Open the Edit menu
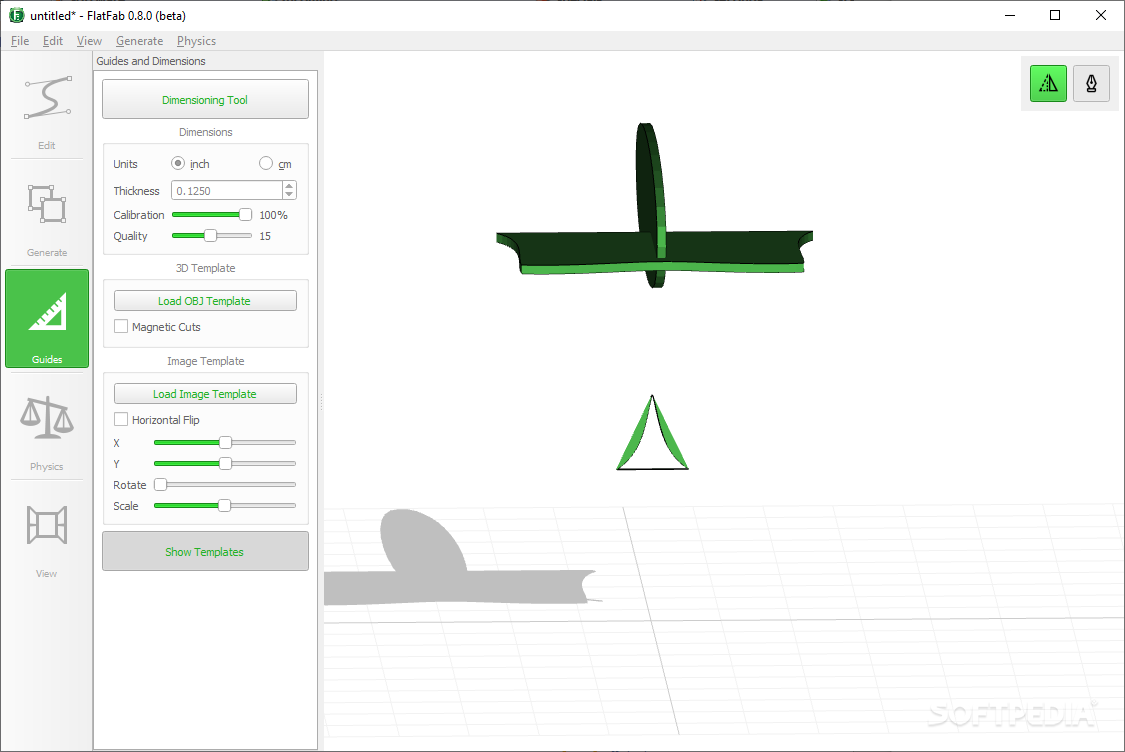The height and width of the screenshot is (752, 1125). tap(52, 41)
